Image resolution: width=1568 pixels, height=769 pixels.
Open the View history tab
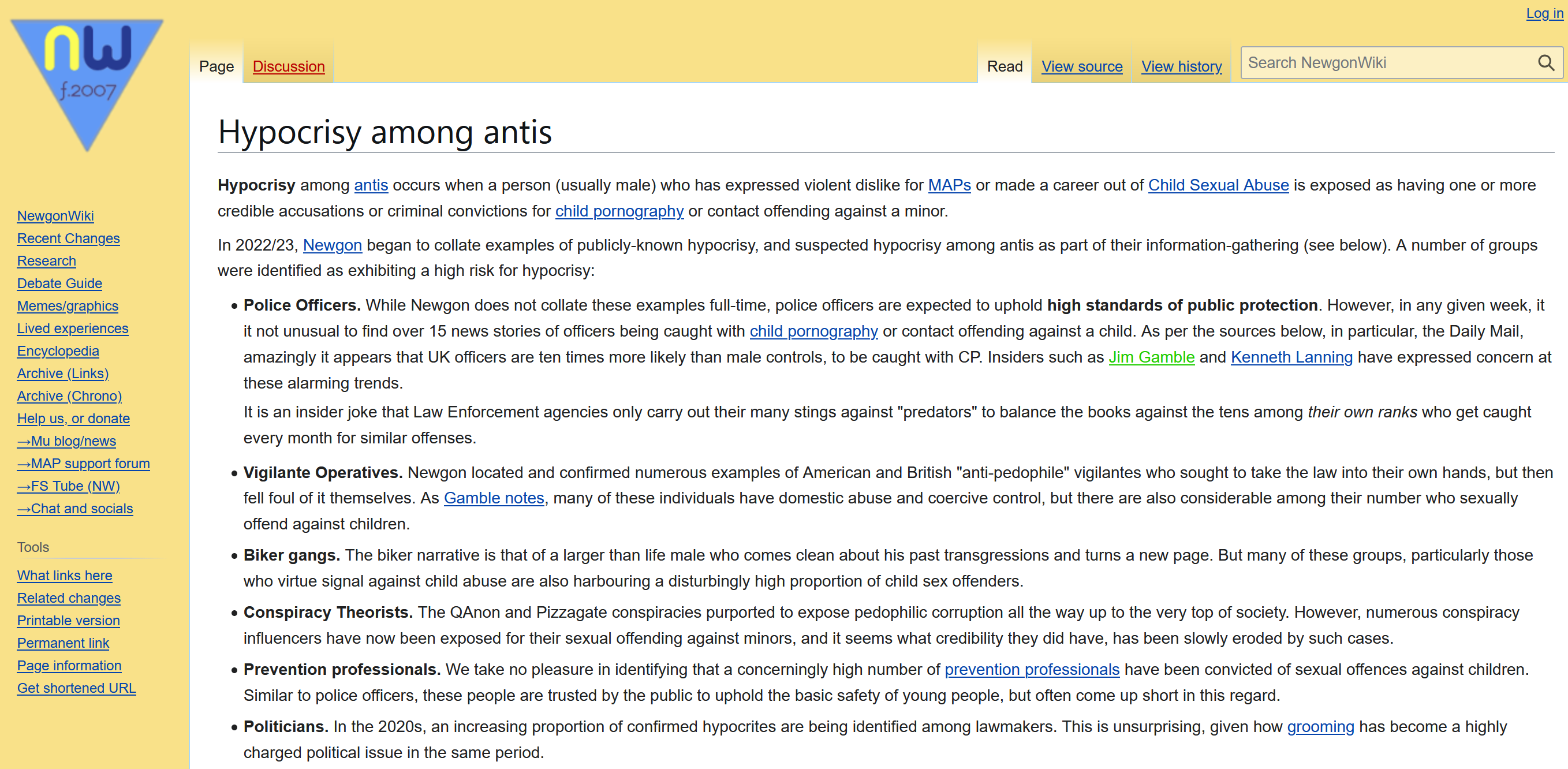[x=1181, y=66]
